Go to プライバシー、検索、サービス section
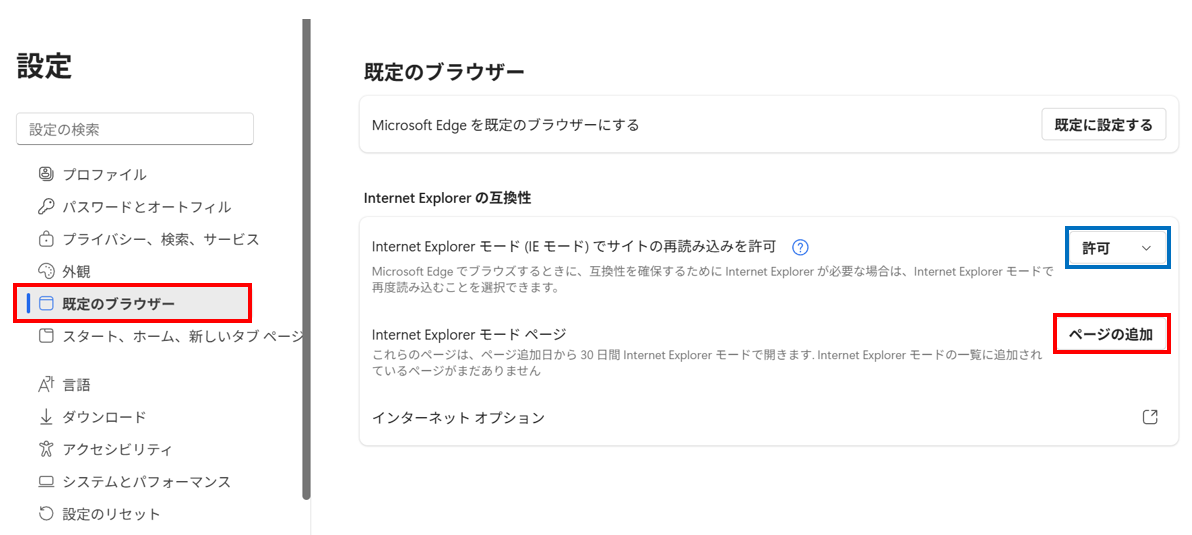1192x535 pixels. 161,239
